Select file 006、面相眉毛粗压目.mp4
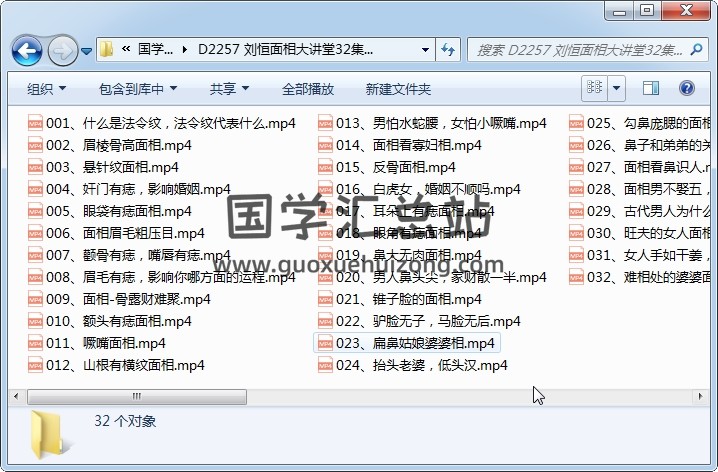 pos(116,233)
